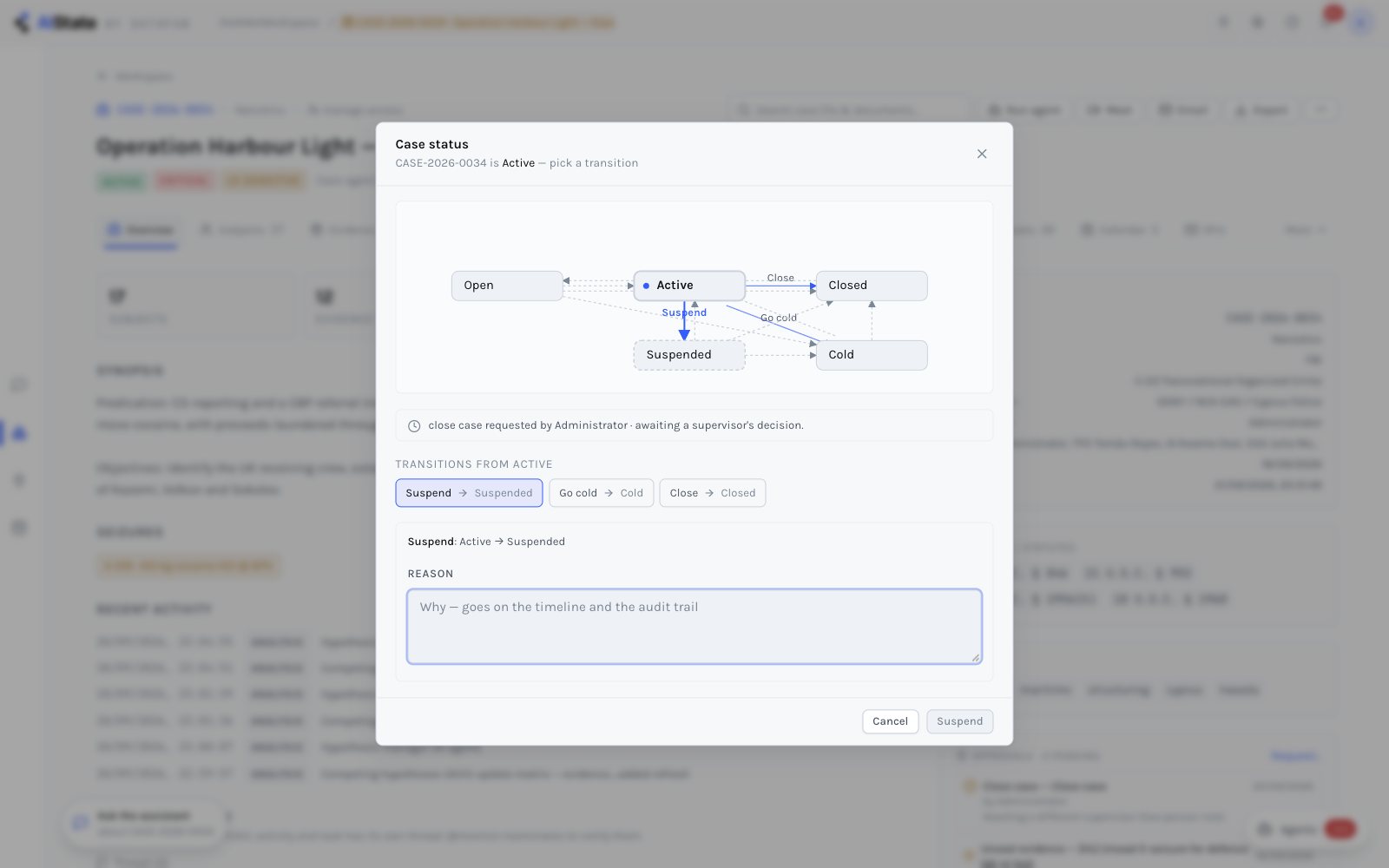Click the Active state node in diagram

tap(689, 286)
